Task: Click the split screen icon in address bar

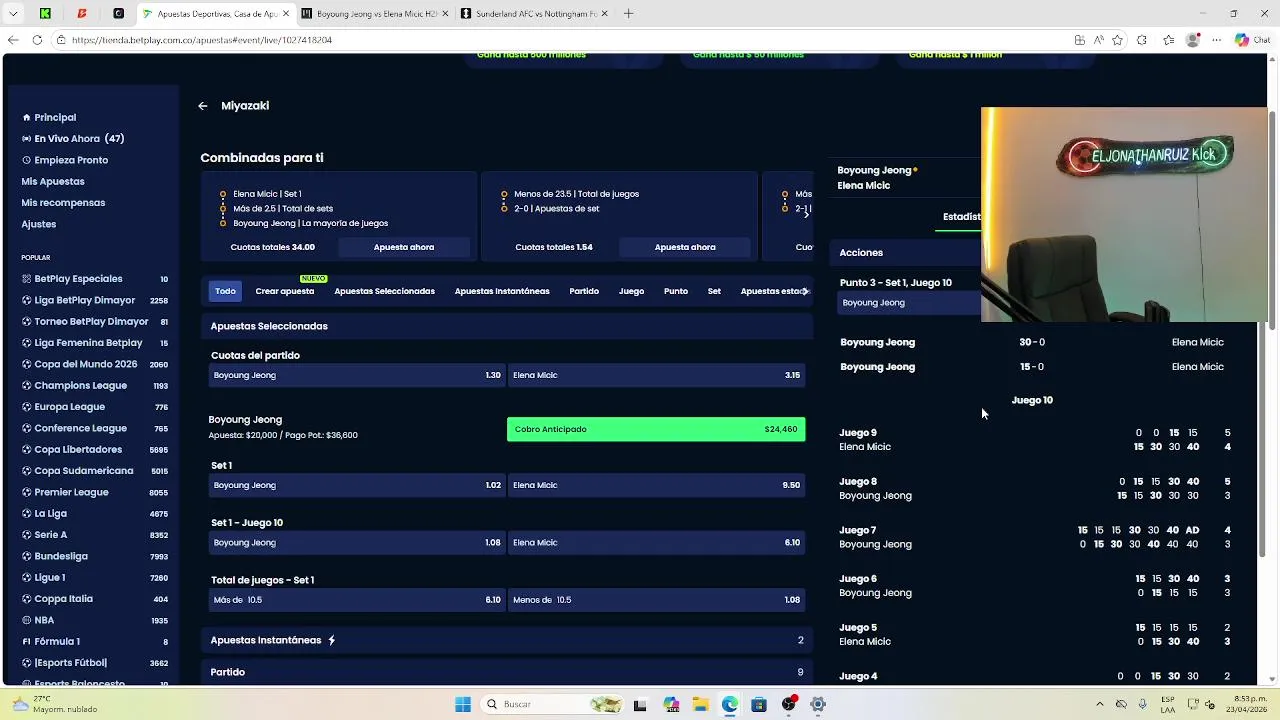Action: pyautogui.click(x=1080, y=40)
